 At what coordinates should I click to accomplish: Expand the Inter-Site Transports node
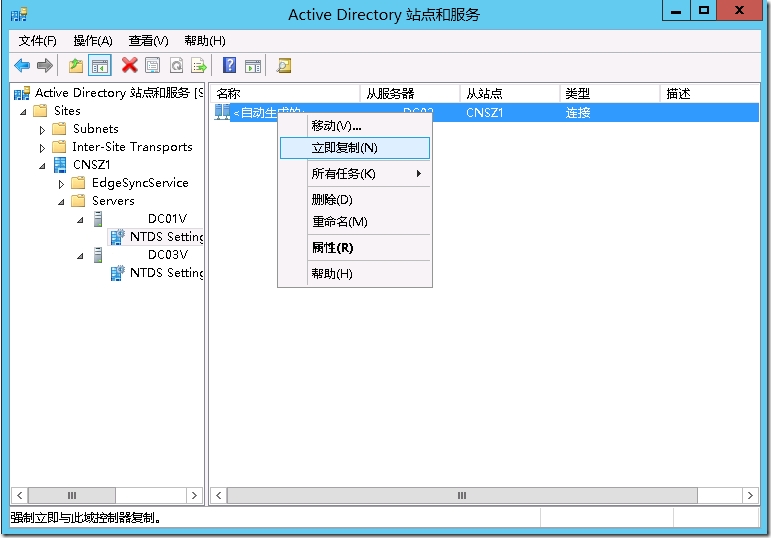click(42, 148)
